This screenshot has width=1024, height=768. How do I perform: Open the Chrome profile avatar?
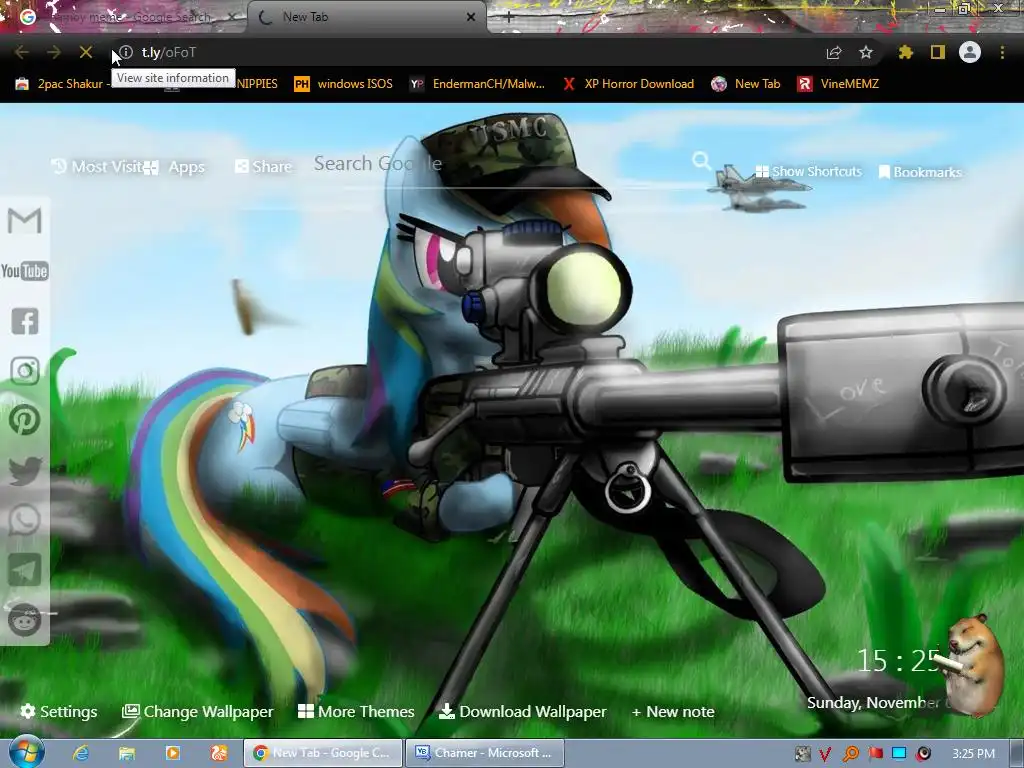pyautogui.click(x=970, y=52)
